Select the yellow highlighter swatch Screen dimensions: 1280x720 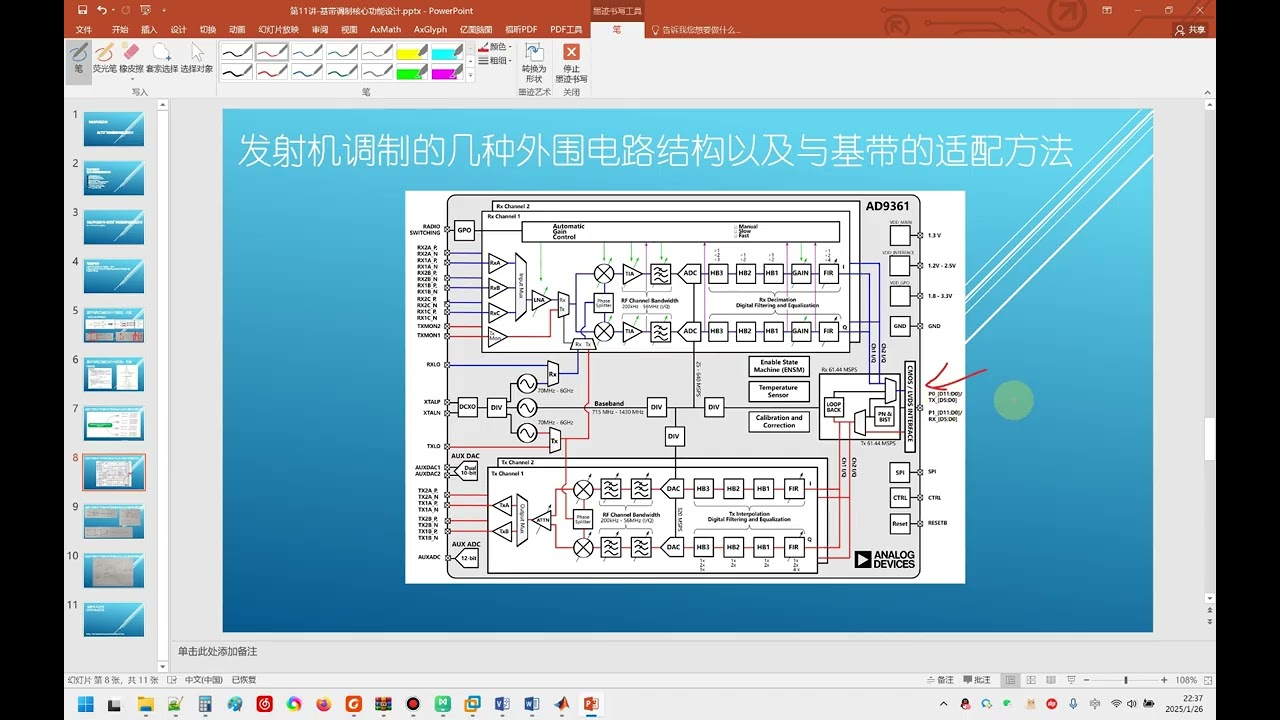tap(411, 52)
